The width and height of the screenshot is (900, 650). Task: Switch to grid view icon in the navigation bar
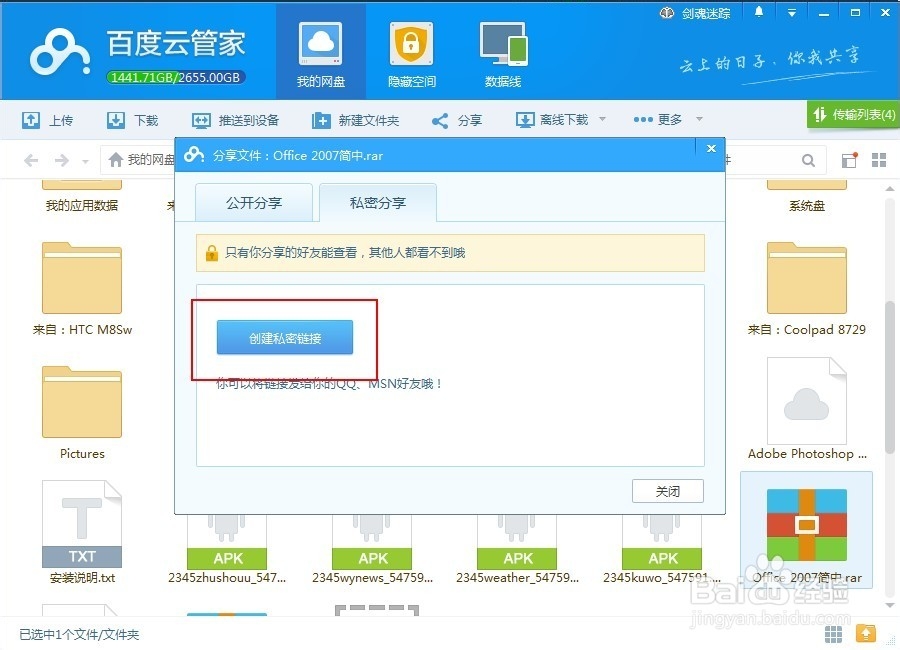click(879, 160)
